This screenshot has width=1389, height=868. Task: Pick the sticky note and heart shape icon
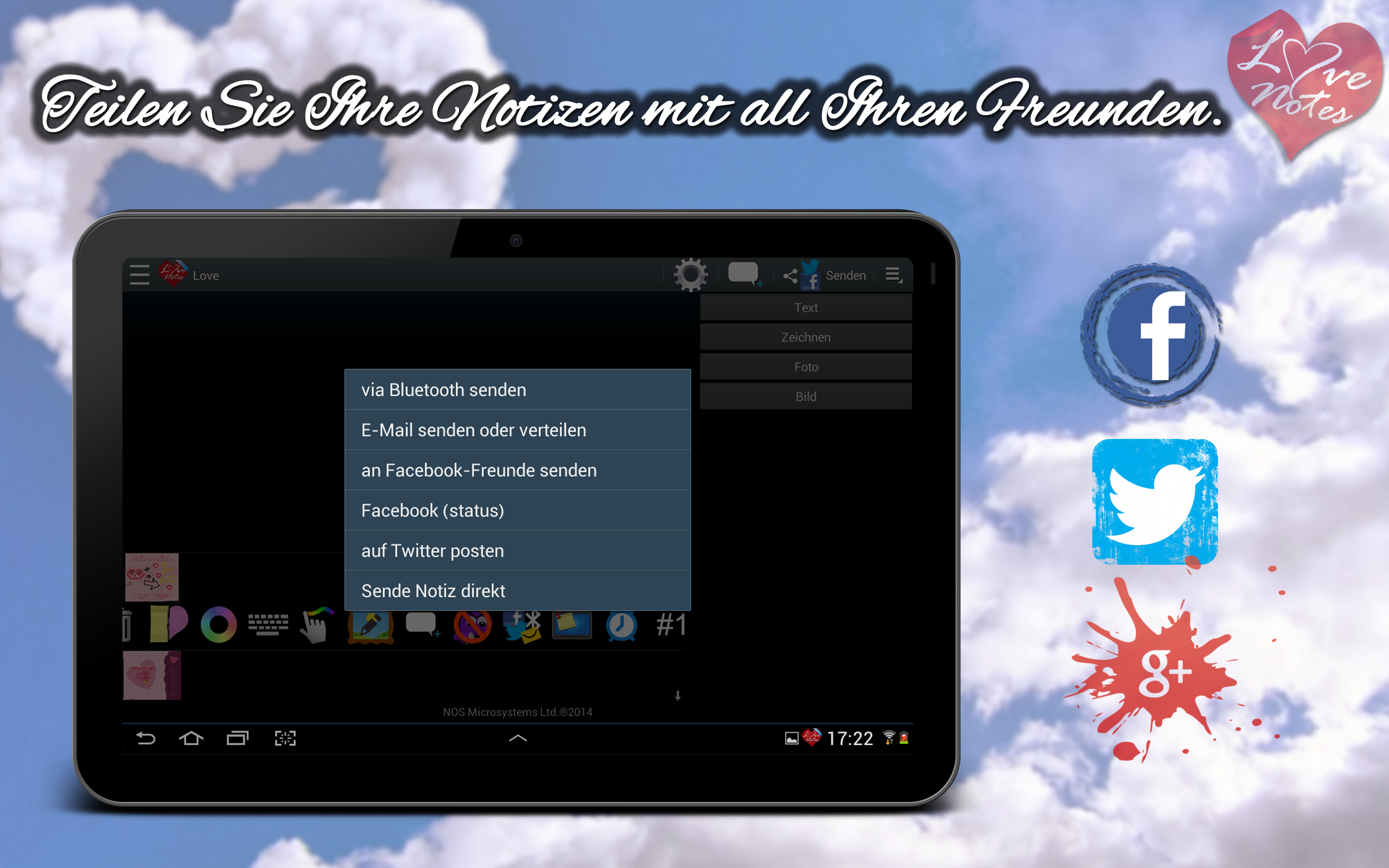[x=168, y=623]
